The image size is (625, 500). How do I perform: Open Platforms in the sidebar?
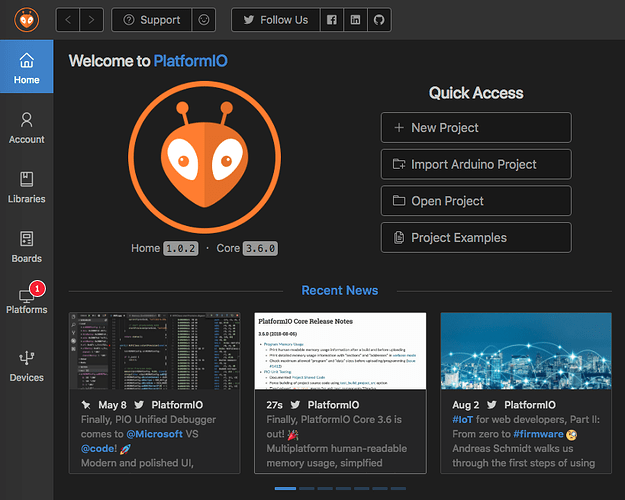coord(27,299)
